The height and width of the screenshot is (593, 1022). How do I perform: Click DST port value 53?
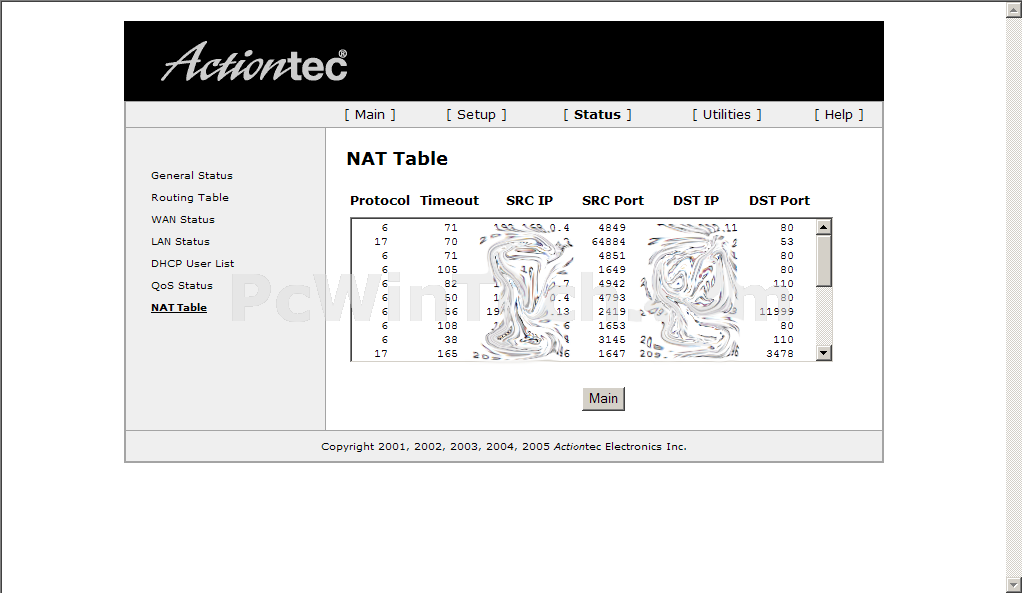(787, 242)
